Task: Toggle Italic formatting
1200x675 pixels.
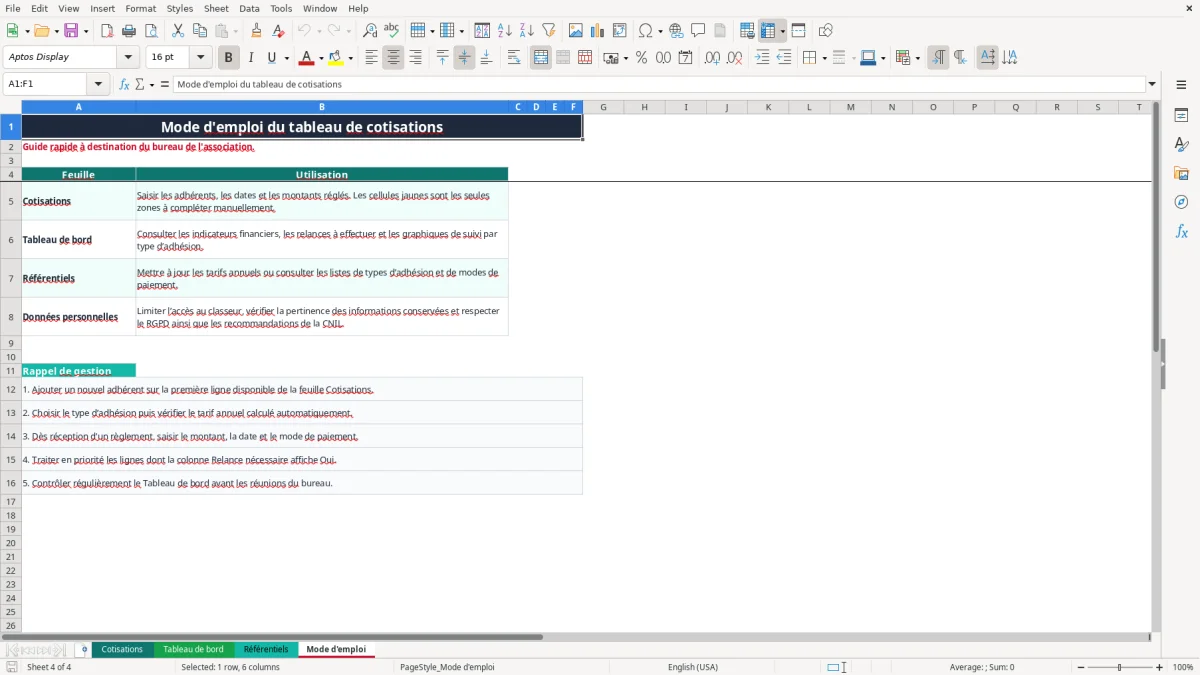Action: click(x=251, y=58)
